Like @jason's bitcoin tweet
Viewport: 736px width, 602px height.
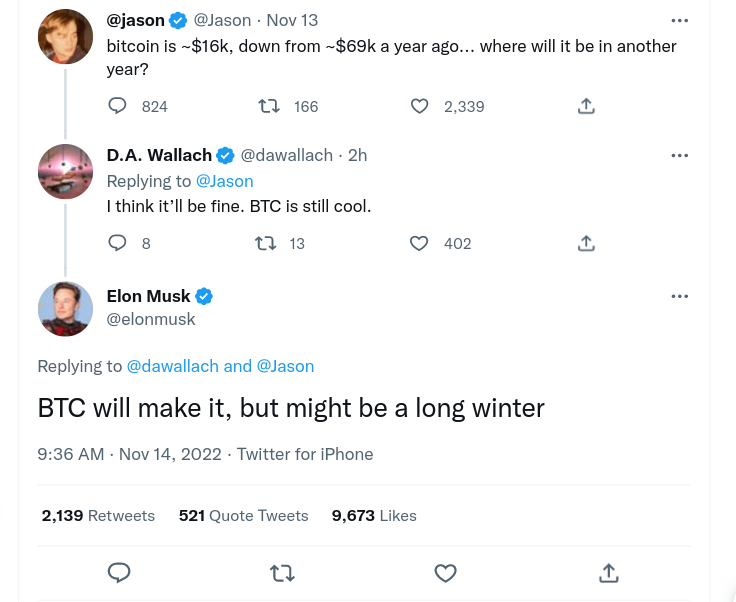point(420,106)
